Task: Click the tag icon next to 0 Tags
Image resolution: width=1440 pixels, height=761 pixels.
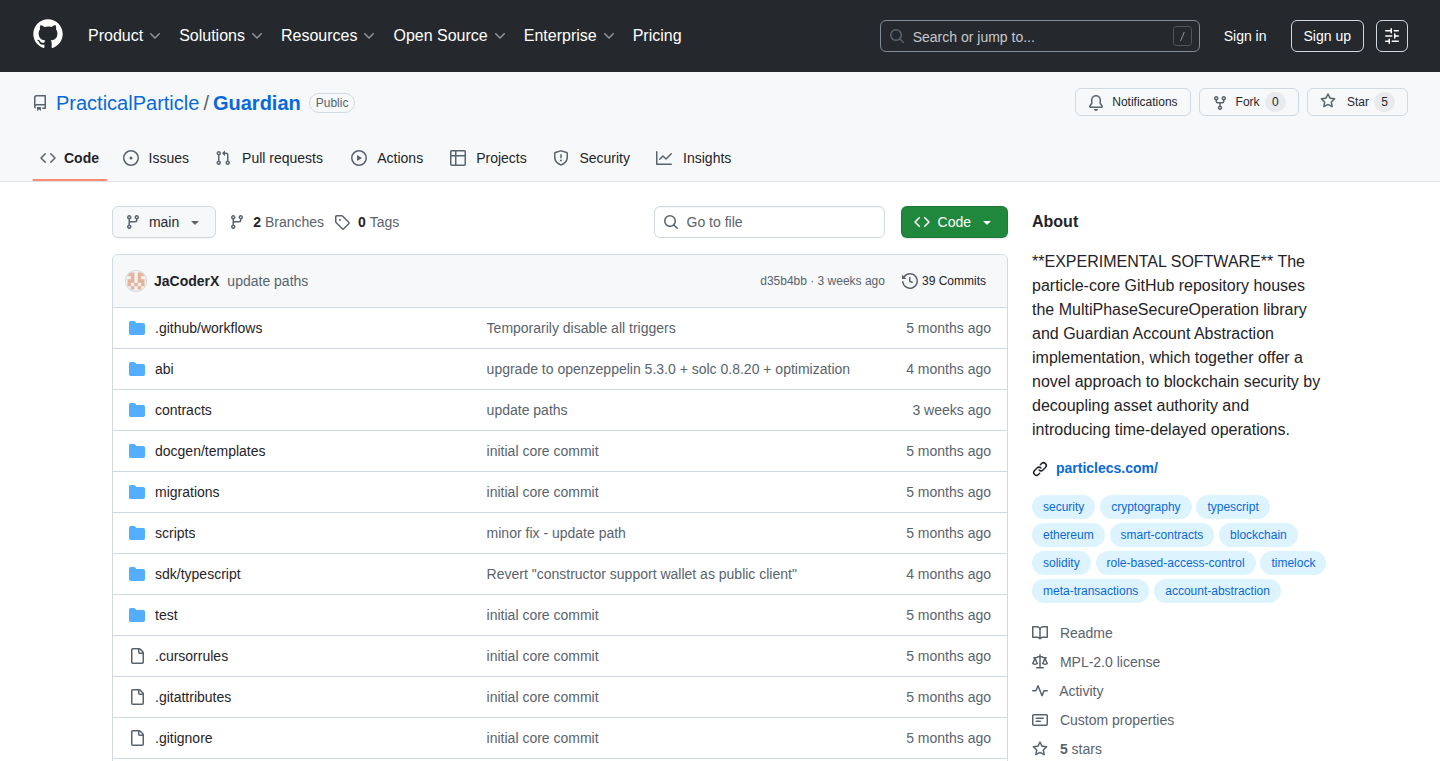Action: click(342, 222)
